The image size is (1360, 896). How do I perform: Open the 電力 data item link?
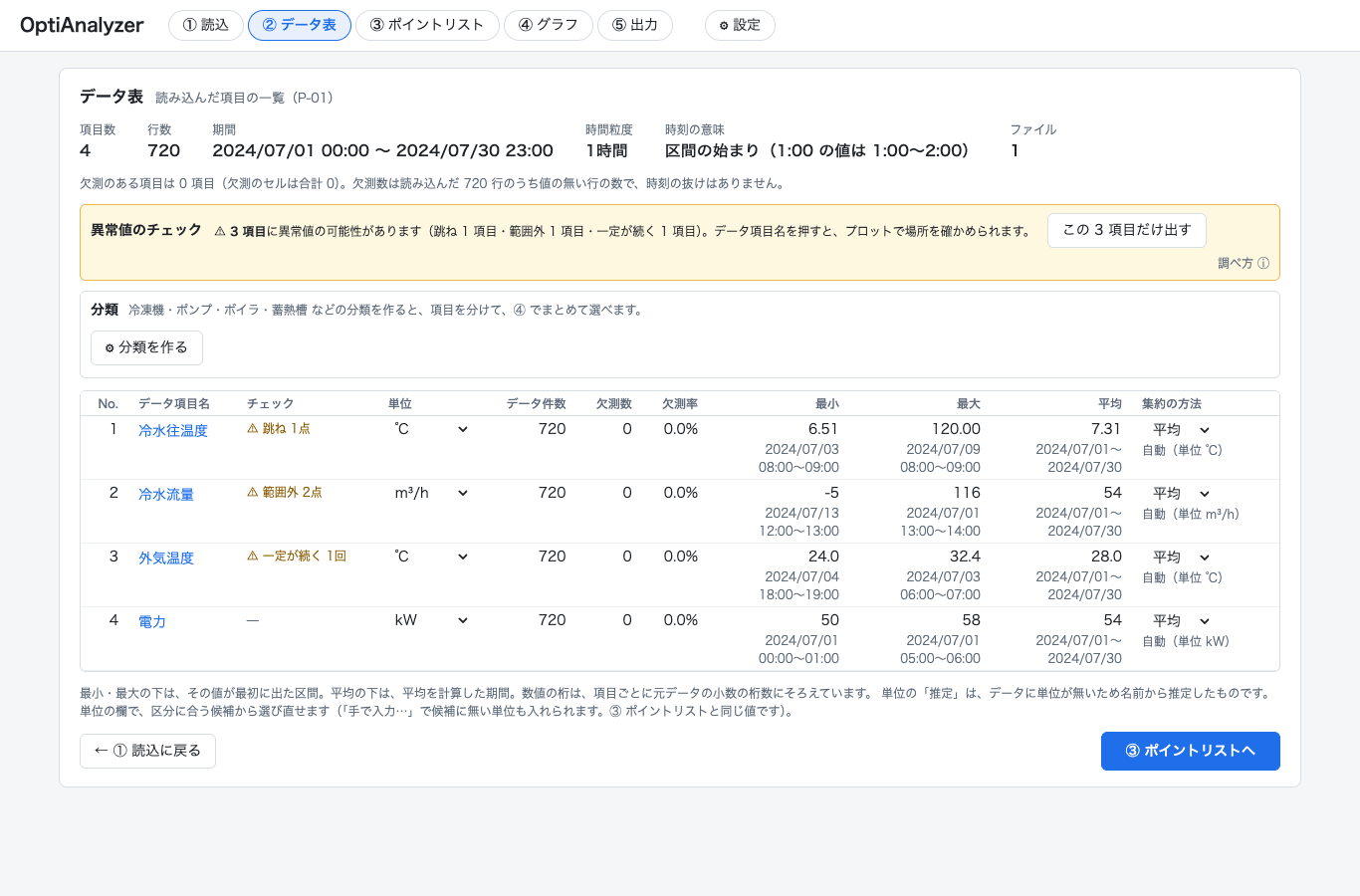coord(152,621)
